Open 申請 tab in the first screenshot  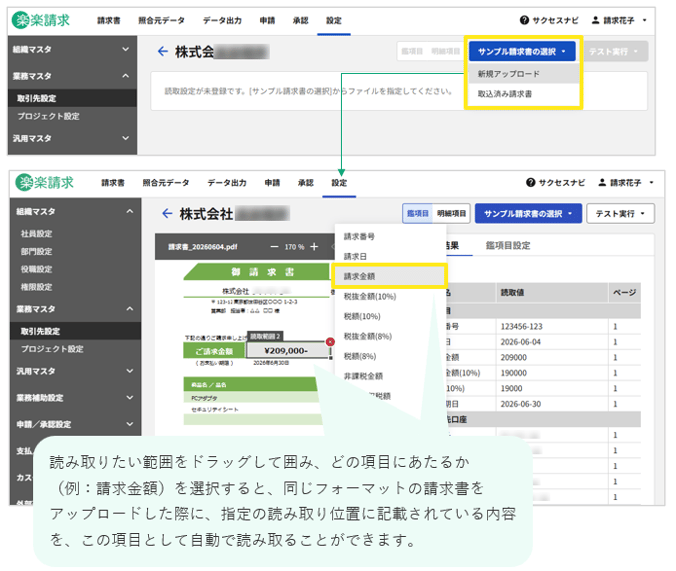tap(267, 20)
